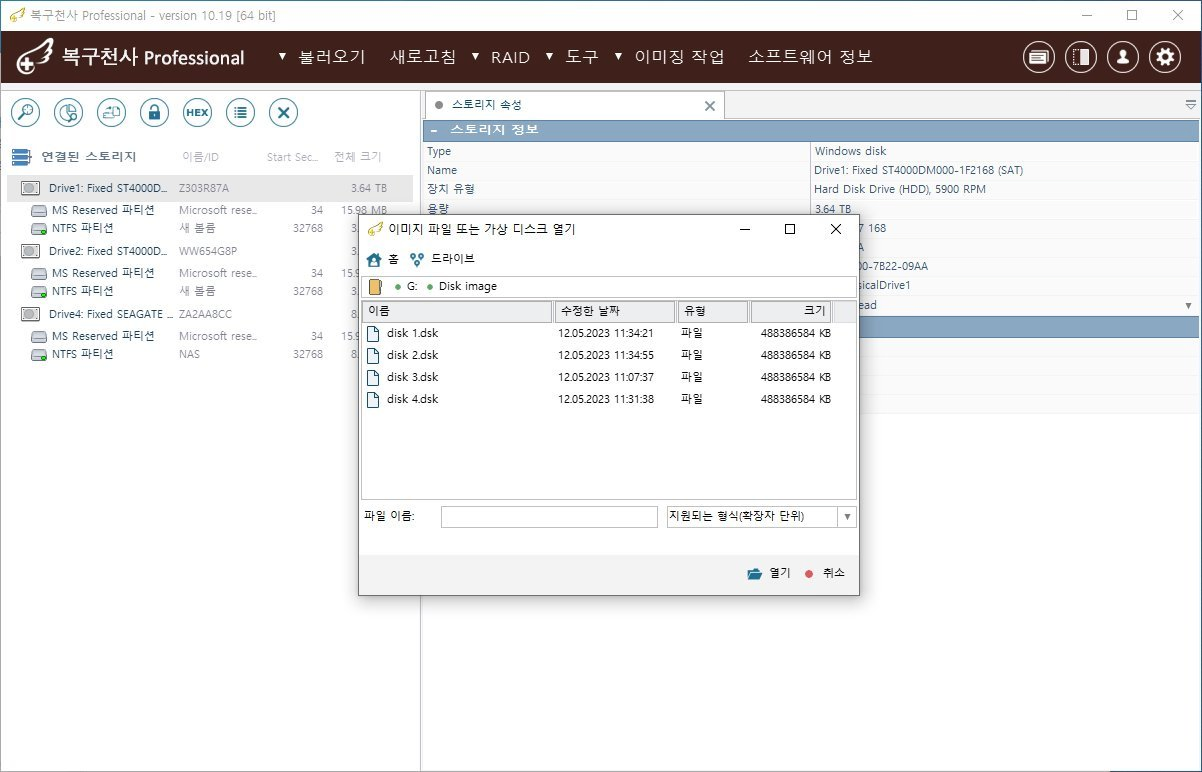Click the file icon of disk 1.dsk
This screenshot has height=772, width=1202.
[373, 333]
